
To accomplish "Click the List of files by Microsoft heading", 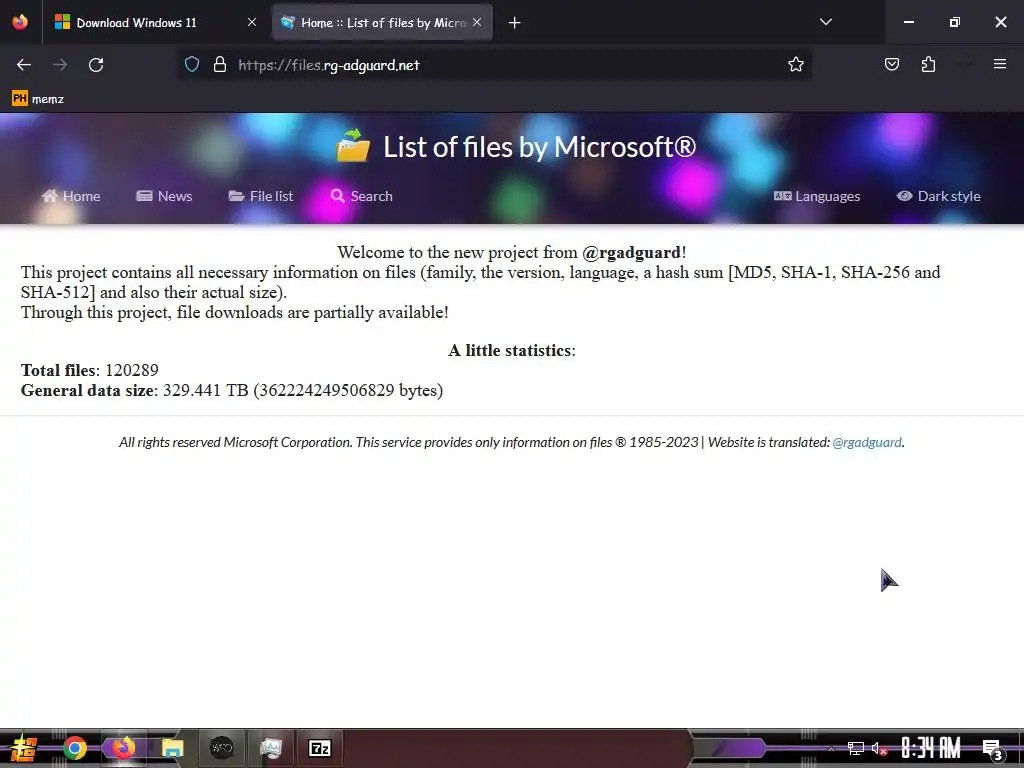I will pos(539,147).
